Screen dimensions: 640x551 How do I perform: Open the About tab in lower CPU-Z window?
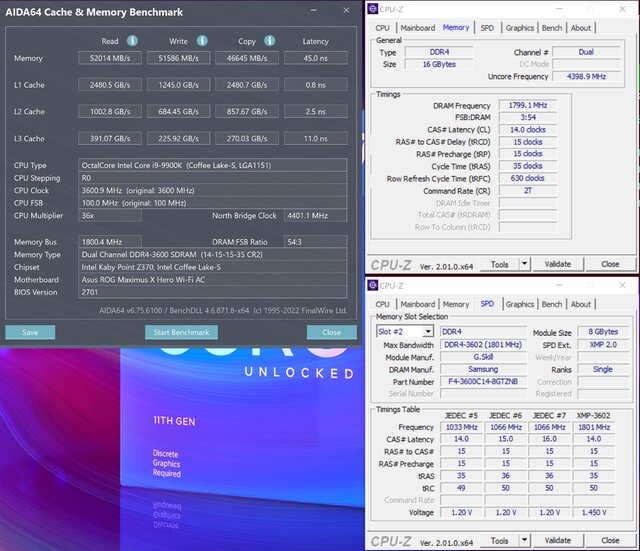pyautogui.click(x=580, y=304)
